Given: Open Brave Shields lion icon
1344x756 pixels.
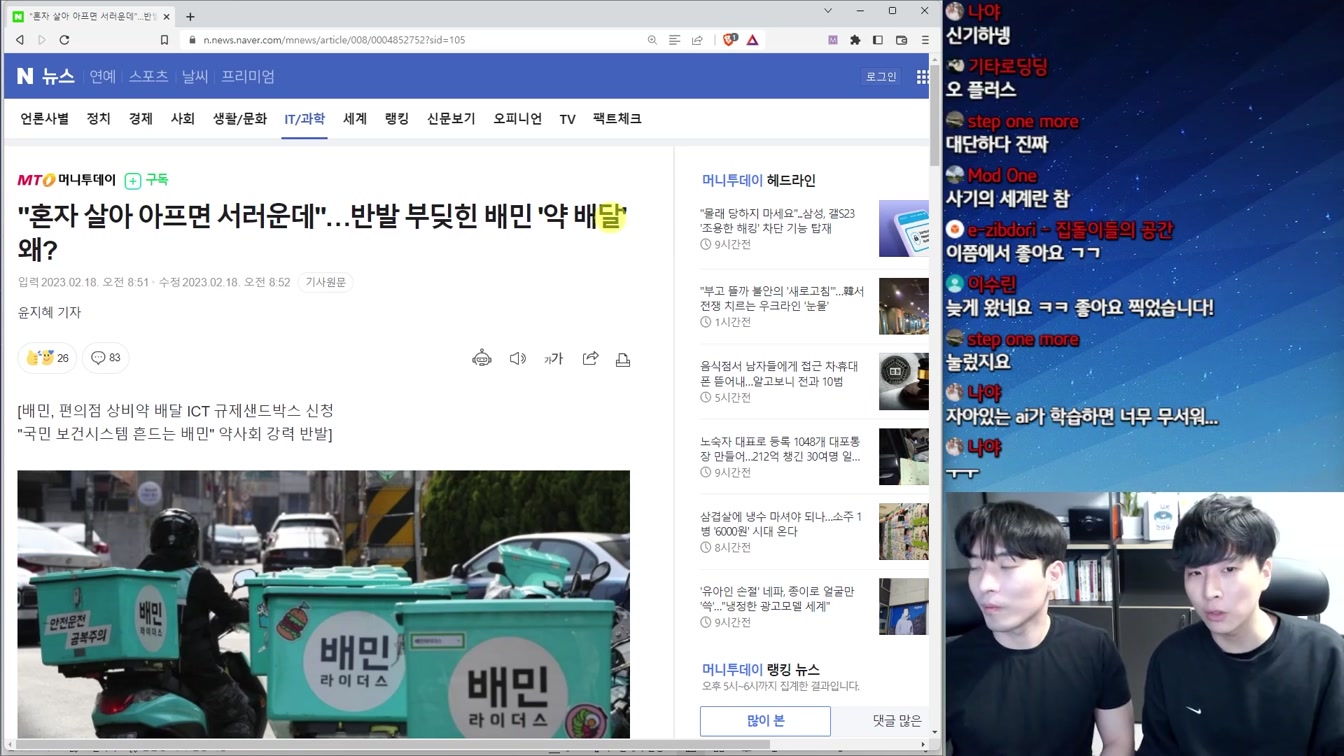Looking at the screenshot, I should tap(730, 40).
